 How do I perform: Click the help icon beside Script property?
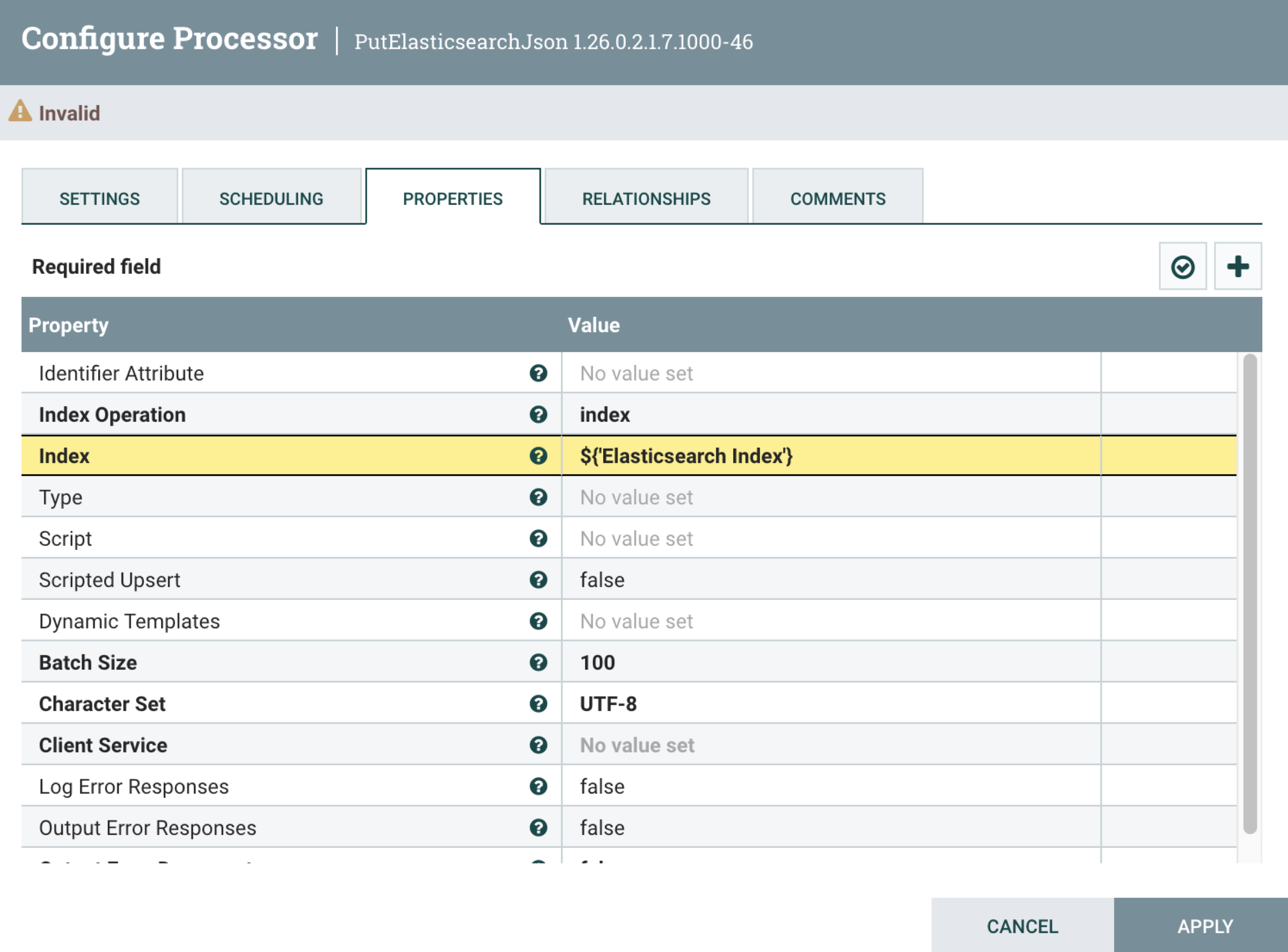pos(538,539)
